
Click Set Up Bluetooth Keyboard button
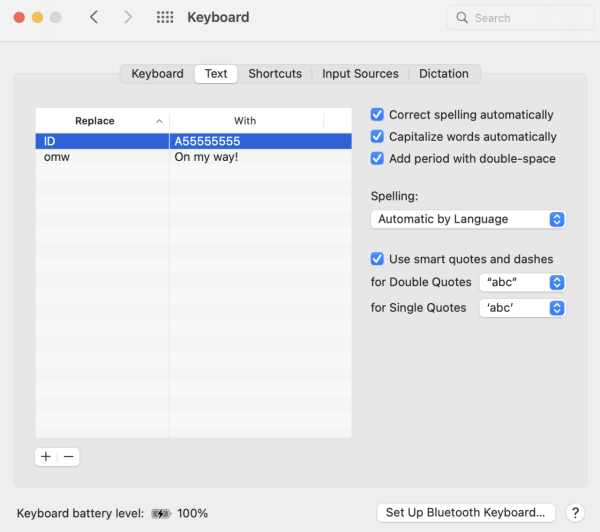[x=465, y=513]
